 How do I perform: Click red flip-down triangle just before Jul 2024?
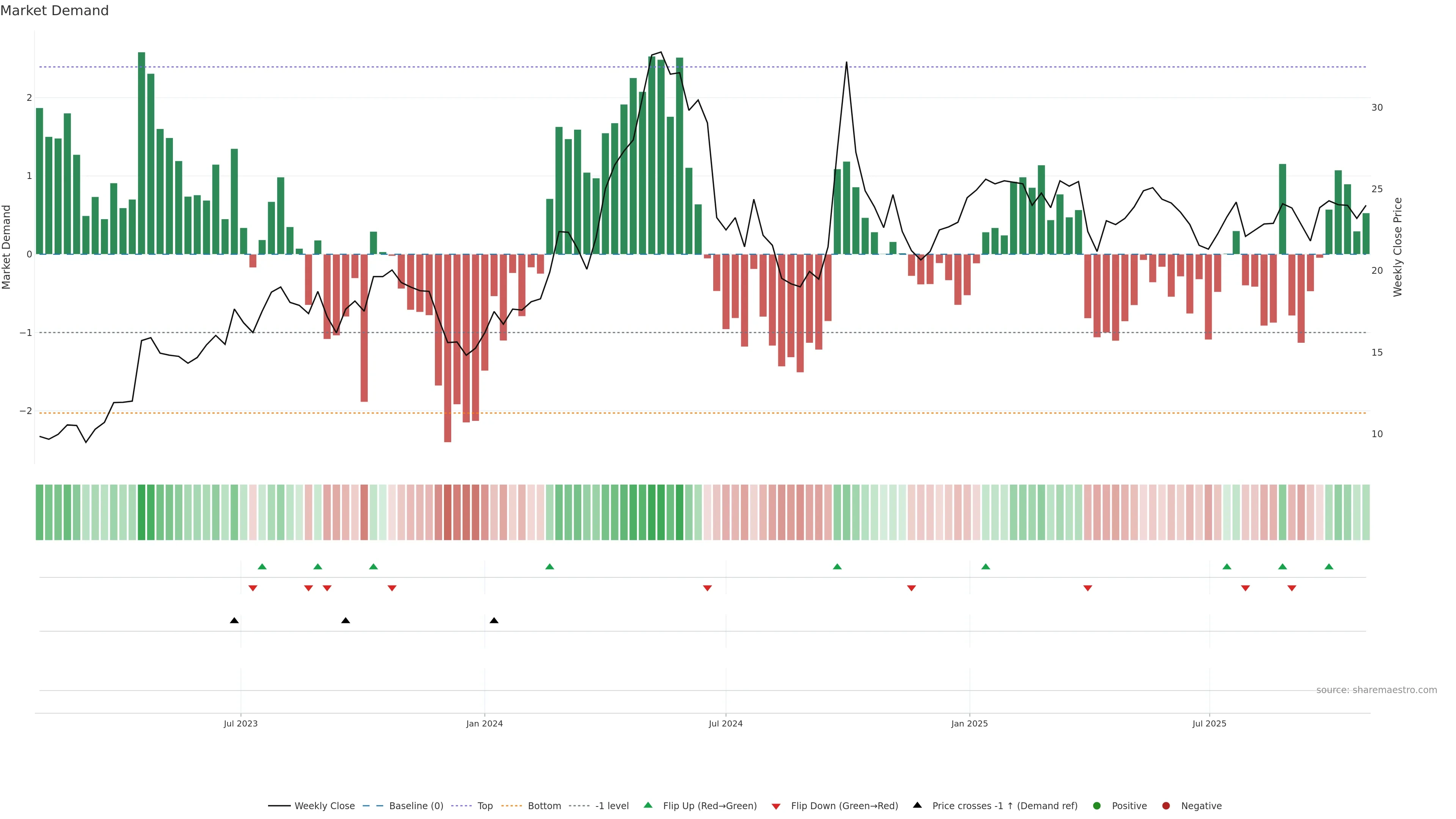point(707,588)
